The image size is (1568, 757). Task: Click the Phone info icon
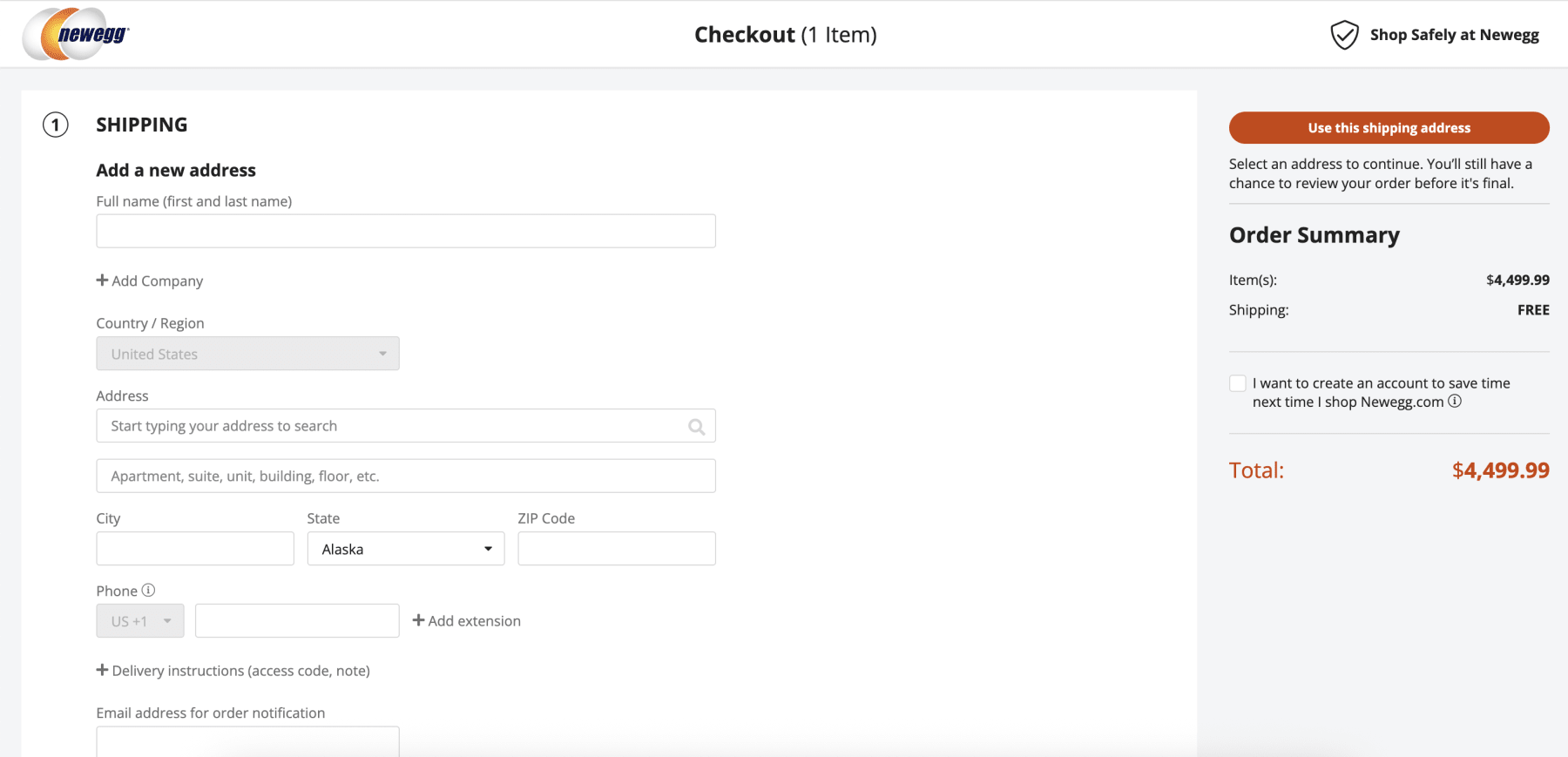149,591
